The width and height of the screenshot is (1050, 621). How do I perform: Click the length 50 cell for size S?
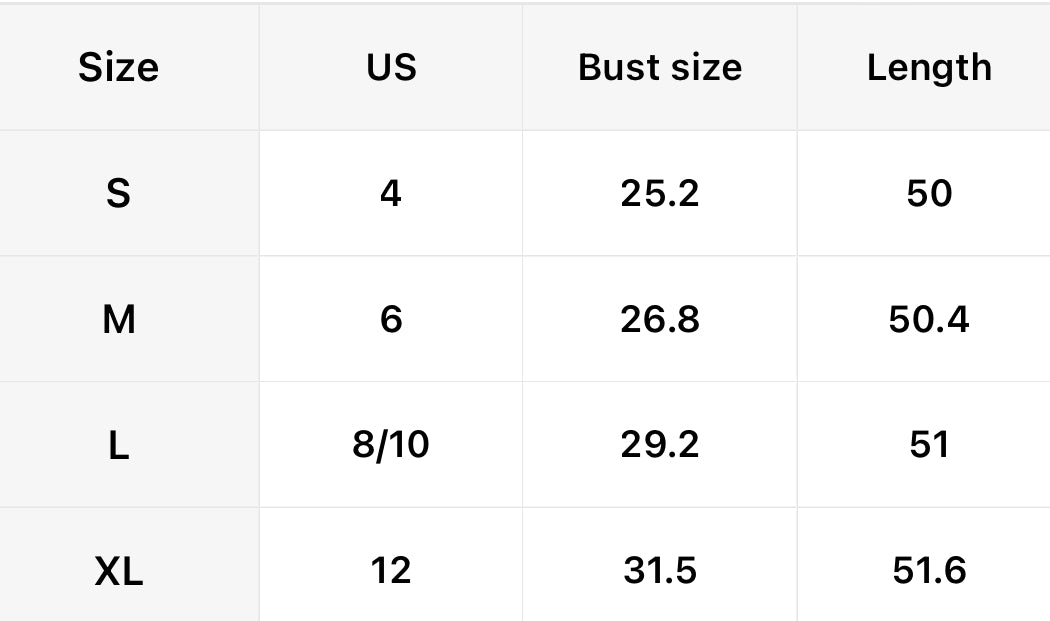pos(929,193)
